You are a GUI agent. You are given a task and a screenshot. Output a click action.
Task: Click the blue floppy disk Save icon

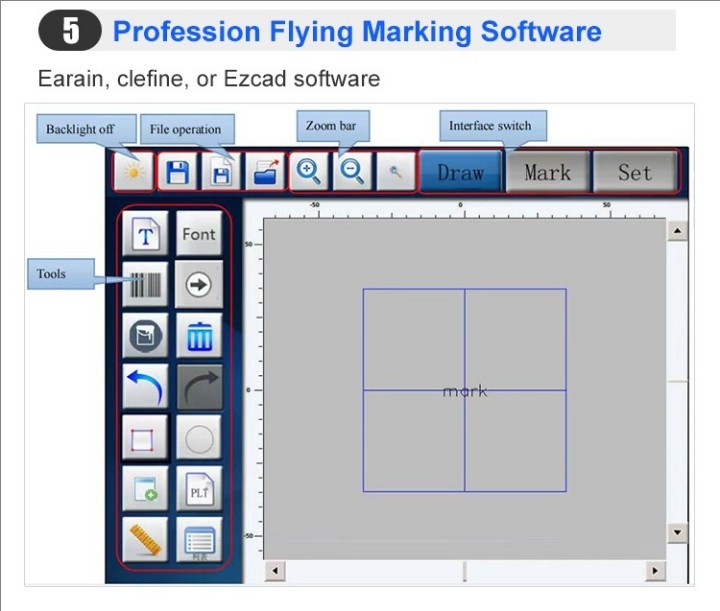pyautogui.click(x=178, y=172)
